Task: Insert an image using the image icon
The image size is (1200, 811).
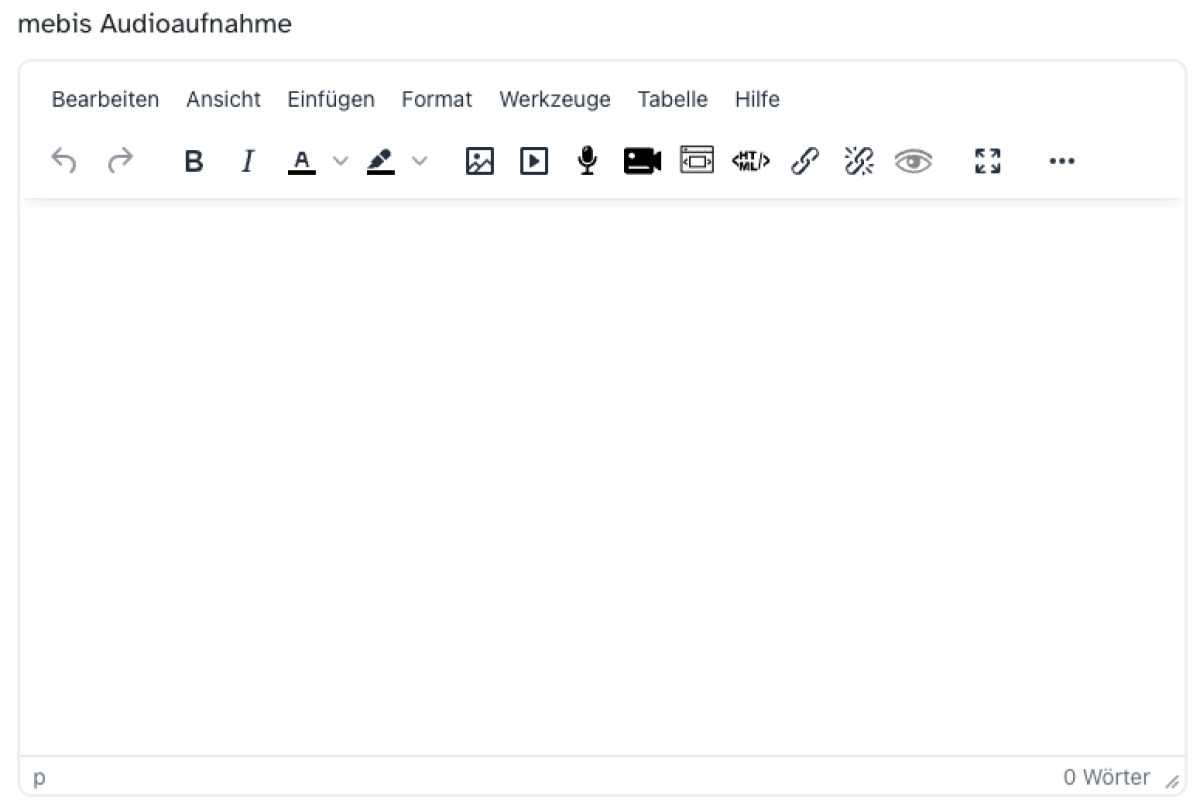Action: 480,161
